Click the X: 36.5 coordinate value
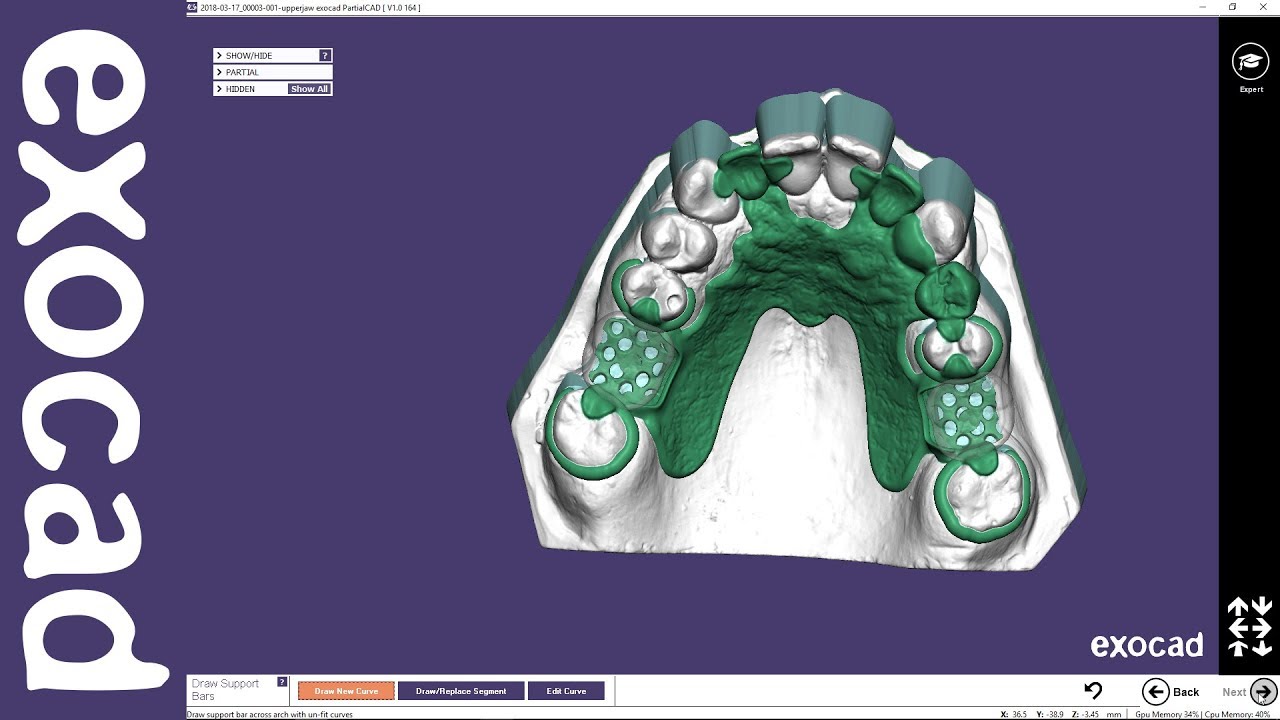The image size is (1280, 720). coord(1014,714)
